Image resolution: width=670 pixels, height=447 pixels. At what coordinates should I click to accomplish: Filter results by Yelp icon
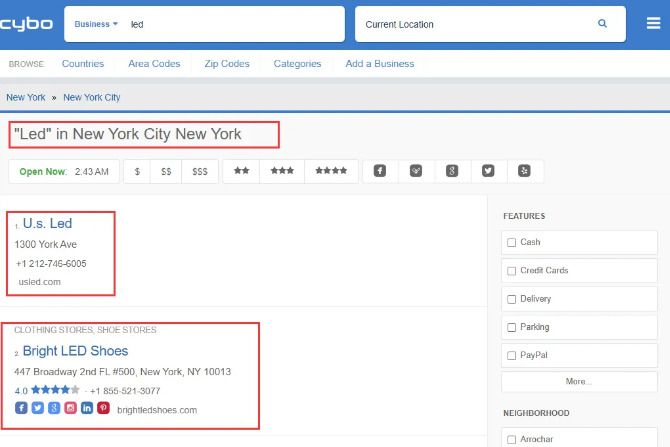[x=525, y=171]
